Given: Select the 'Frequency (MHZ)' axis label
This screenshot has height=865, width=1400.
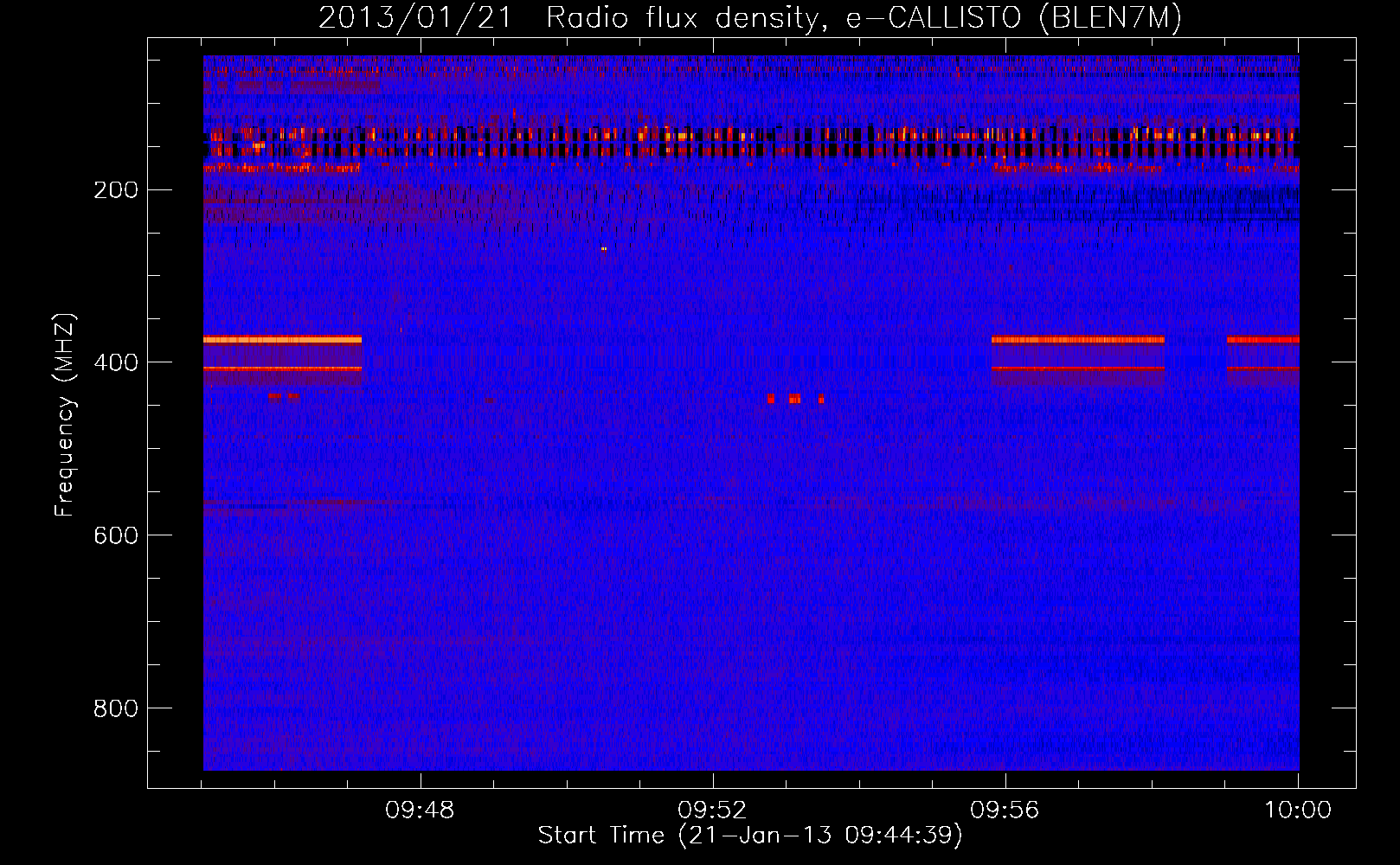Looking at the screenshot, I should point(65,415).
